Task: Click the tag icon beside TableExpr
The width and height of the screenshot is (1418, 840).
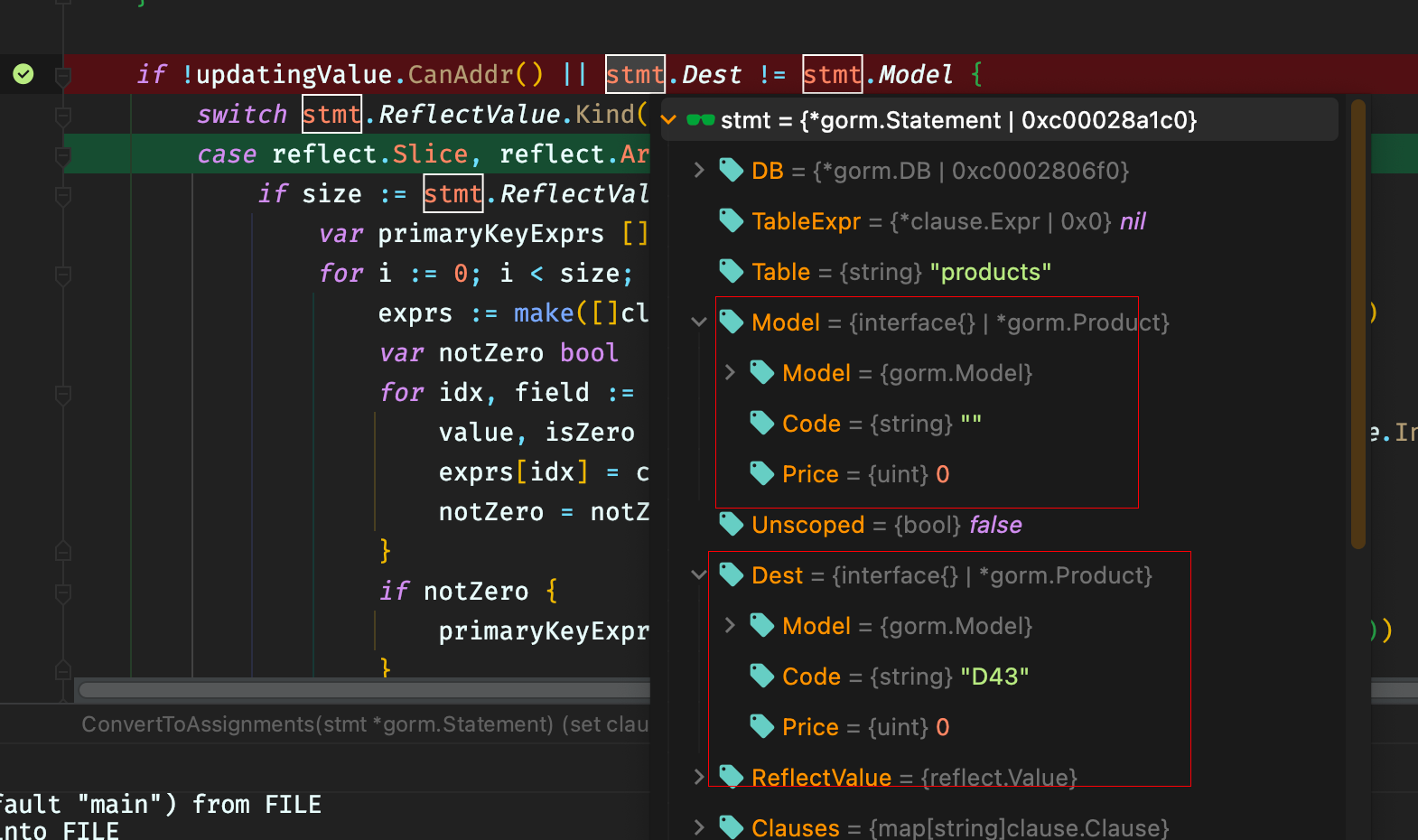Action: point(731,220)
